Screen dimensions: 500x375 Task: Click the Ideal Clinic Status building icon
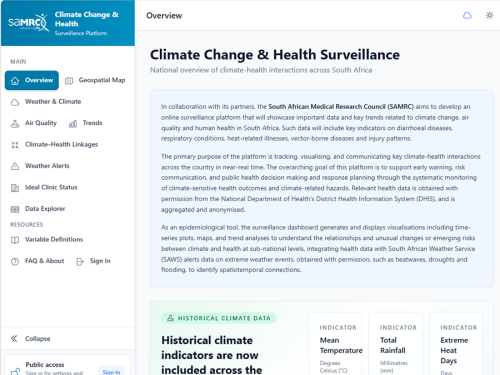(x=15, y=188)
